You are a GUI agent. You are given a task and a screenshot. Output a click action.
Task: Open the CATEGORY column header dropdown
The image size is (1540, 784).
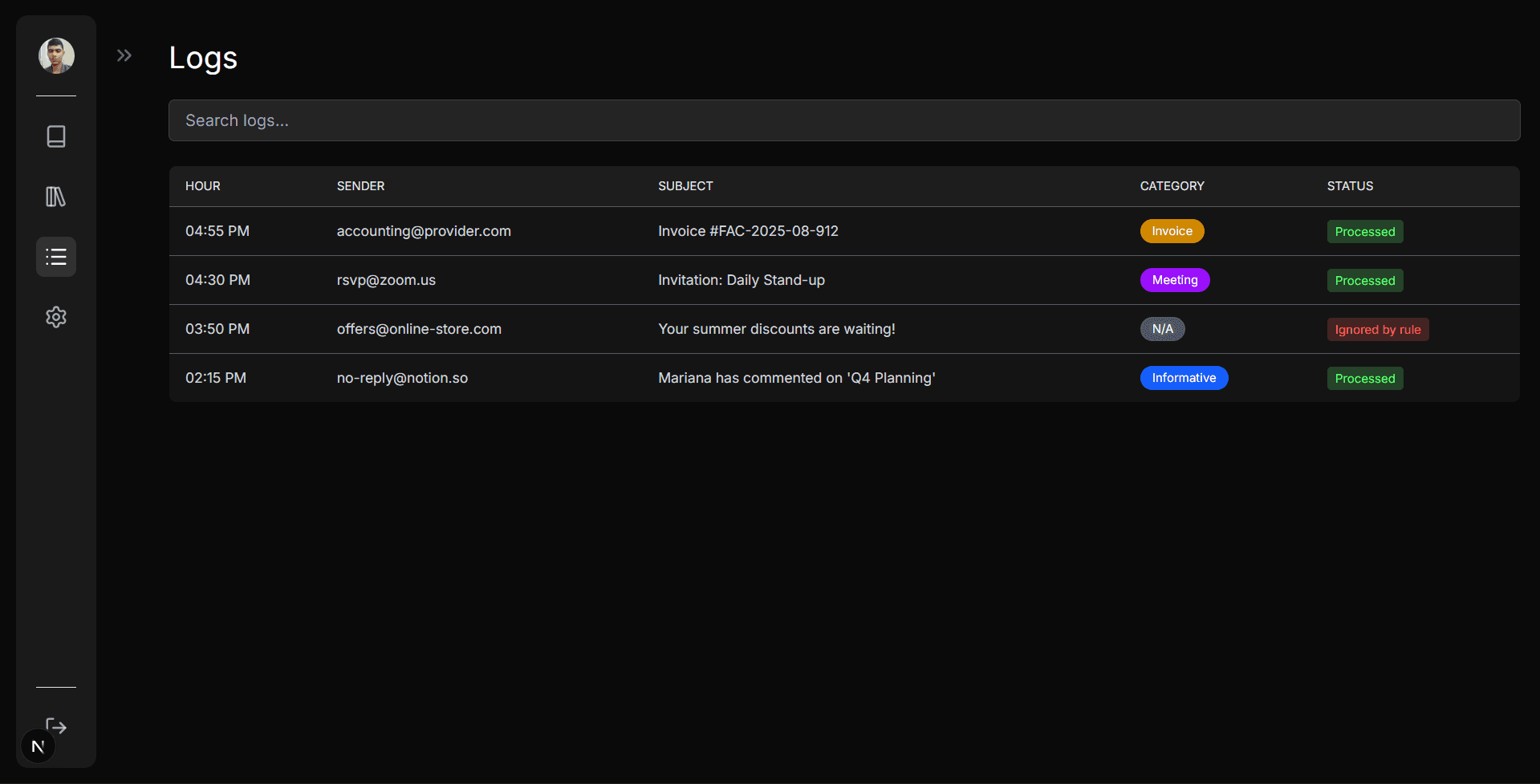pos(1172,185)
